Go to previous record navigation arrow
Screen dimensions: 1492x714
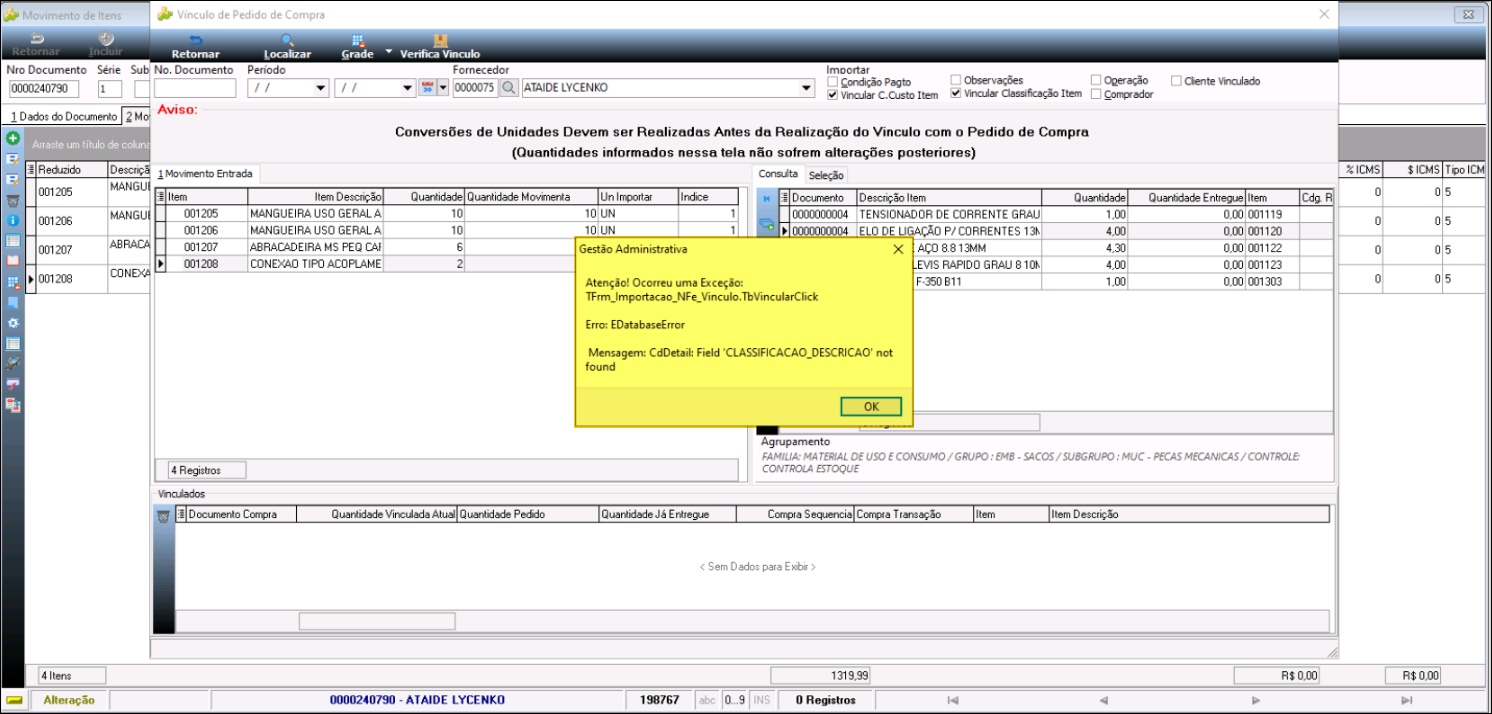(1104, 700)
